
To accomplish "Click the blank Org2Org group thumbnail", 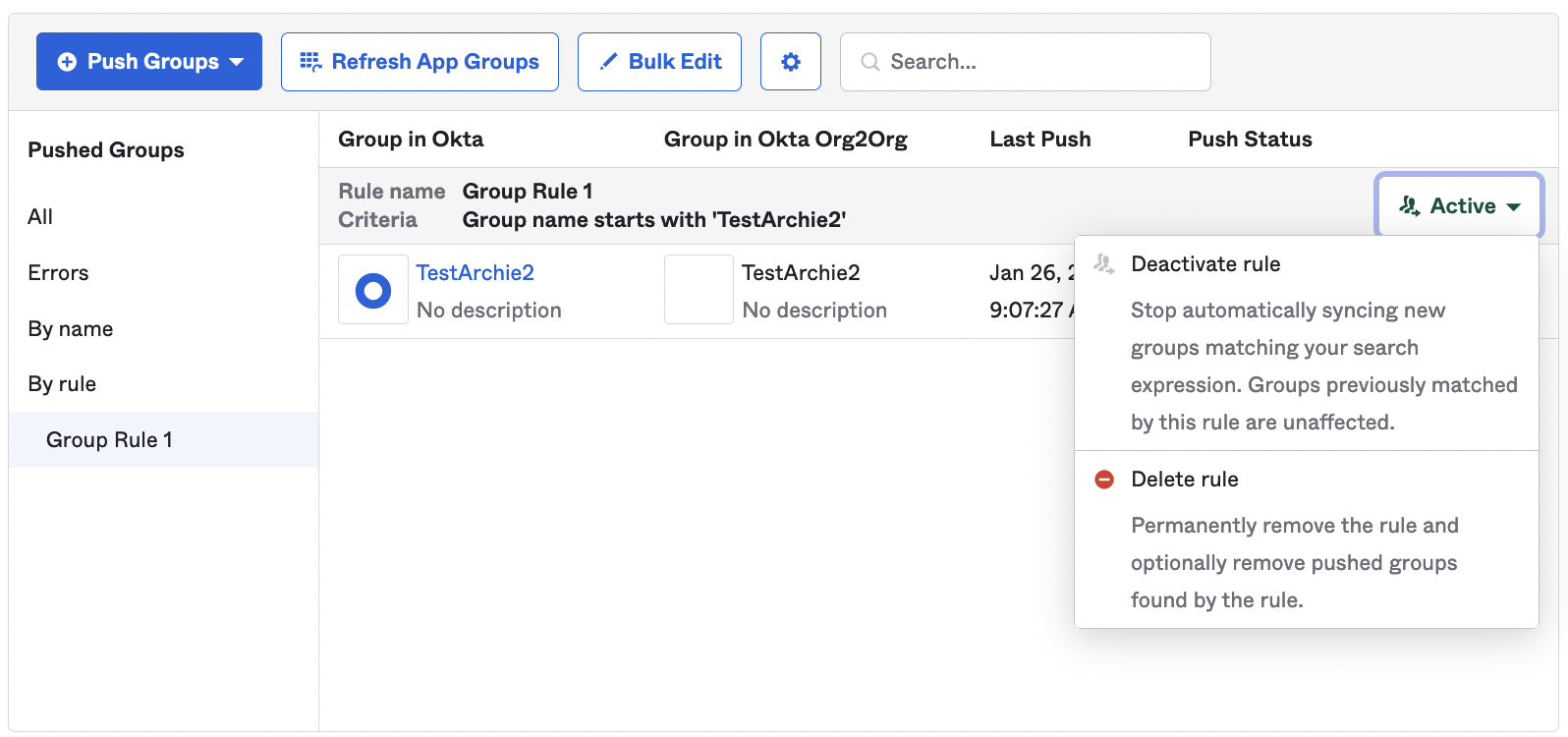I will click(699, 290).
